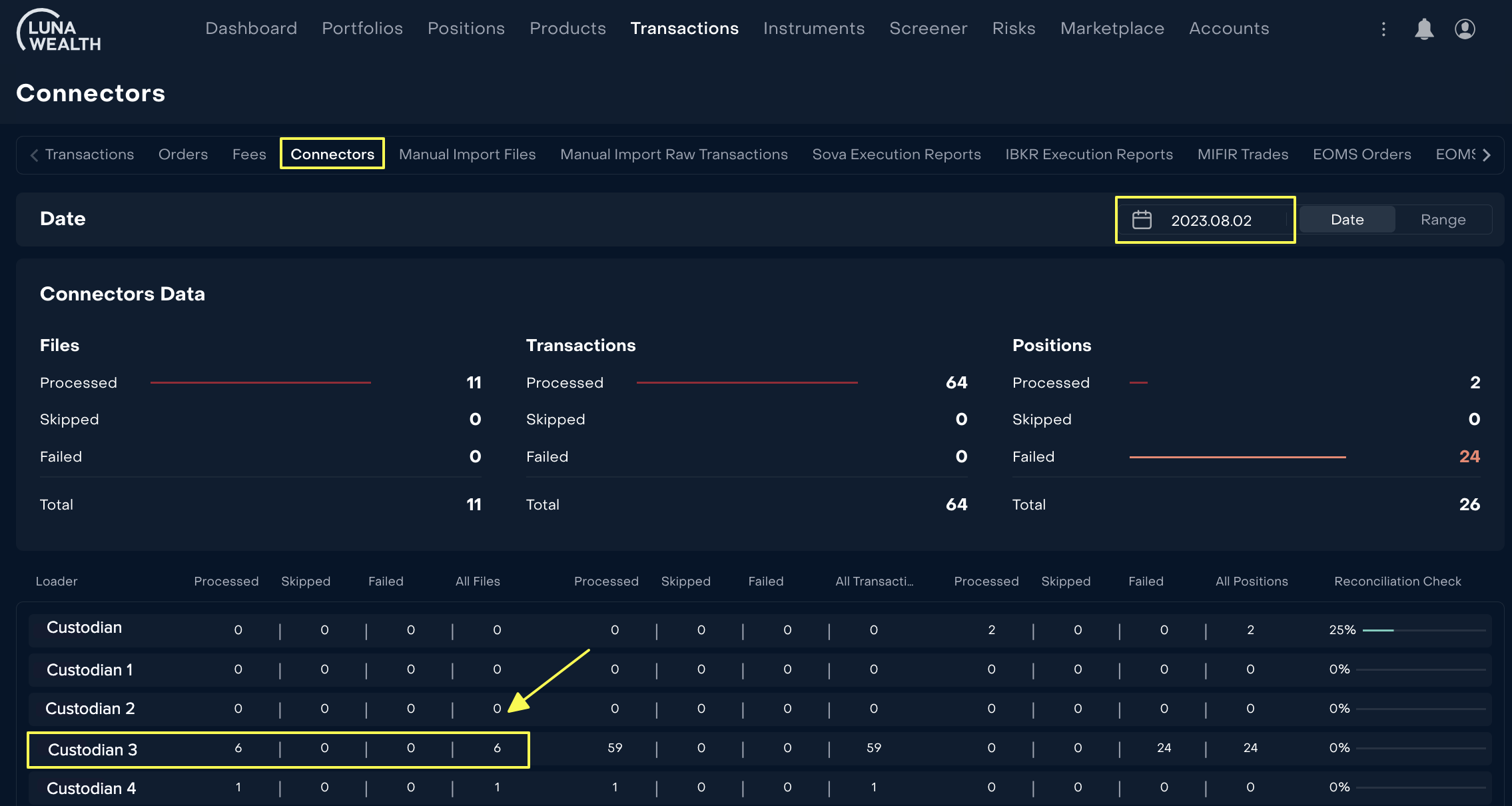Go to Screener in top navigation

928,29
